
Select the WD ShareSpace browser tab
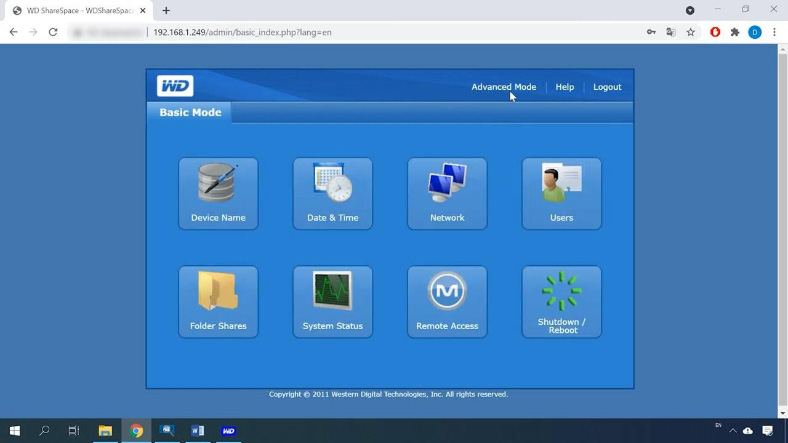point(78,11)
